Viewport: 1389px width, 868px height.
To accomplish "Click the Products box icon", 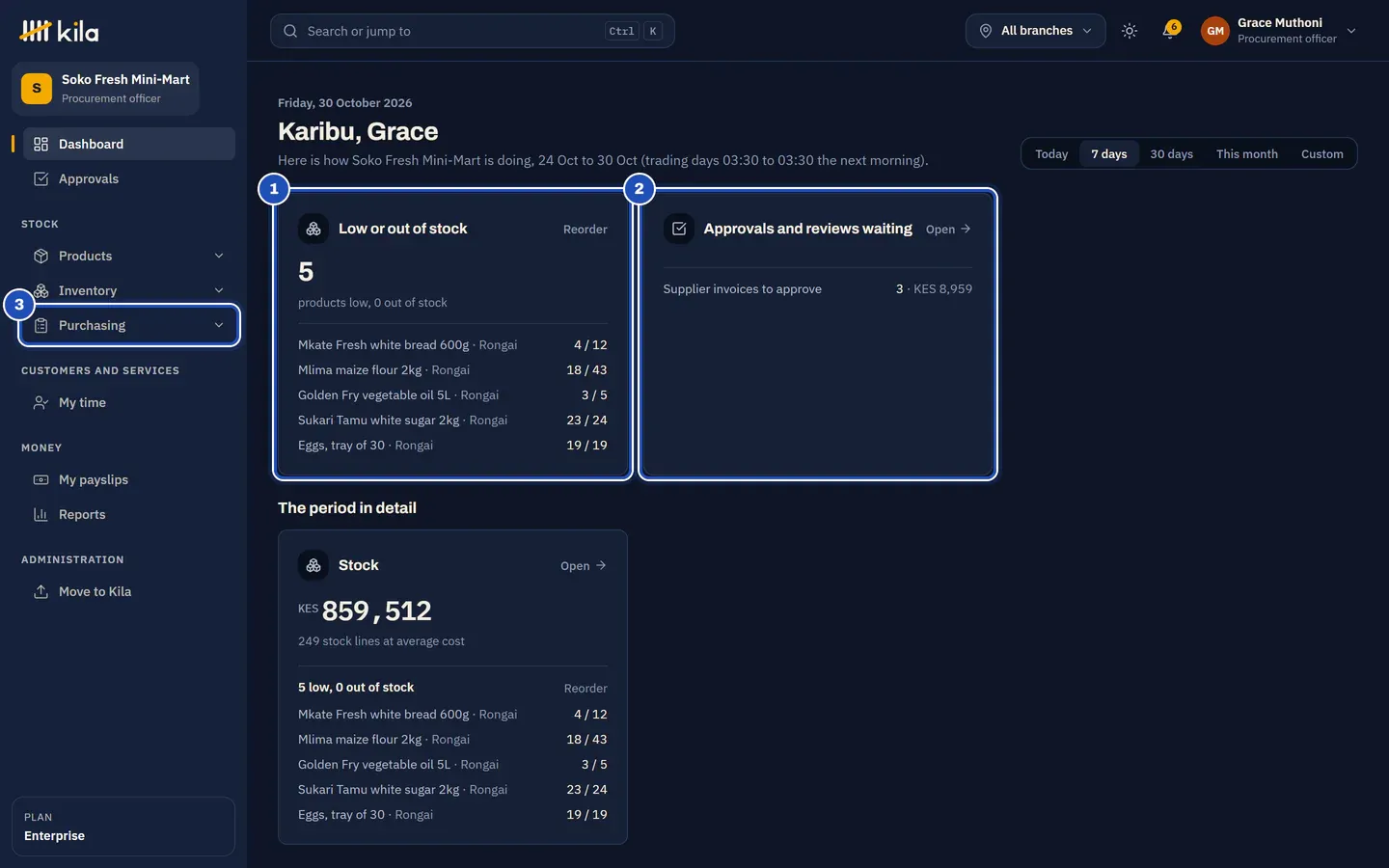I will (x=41, y=256).
